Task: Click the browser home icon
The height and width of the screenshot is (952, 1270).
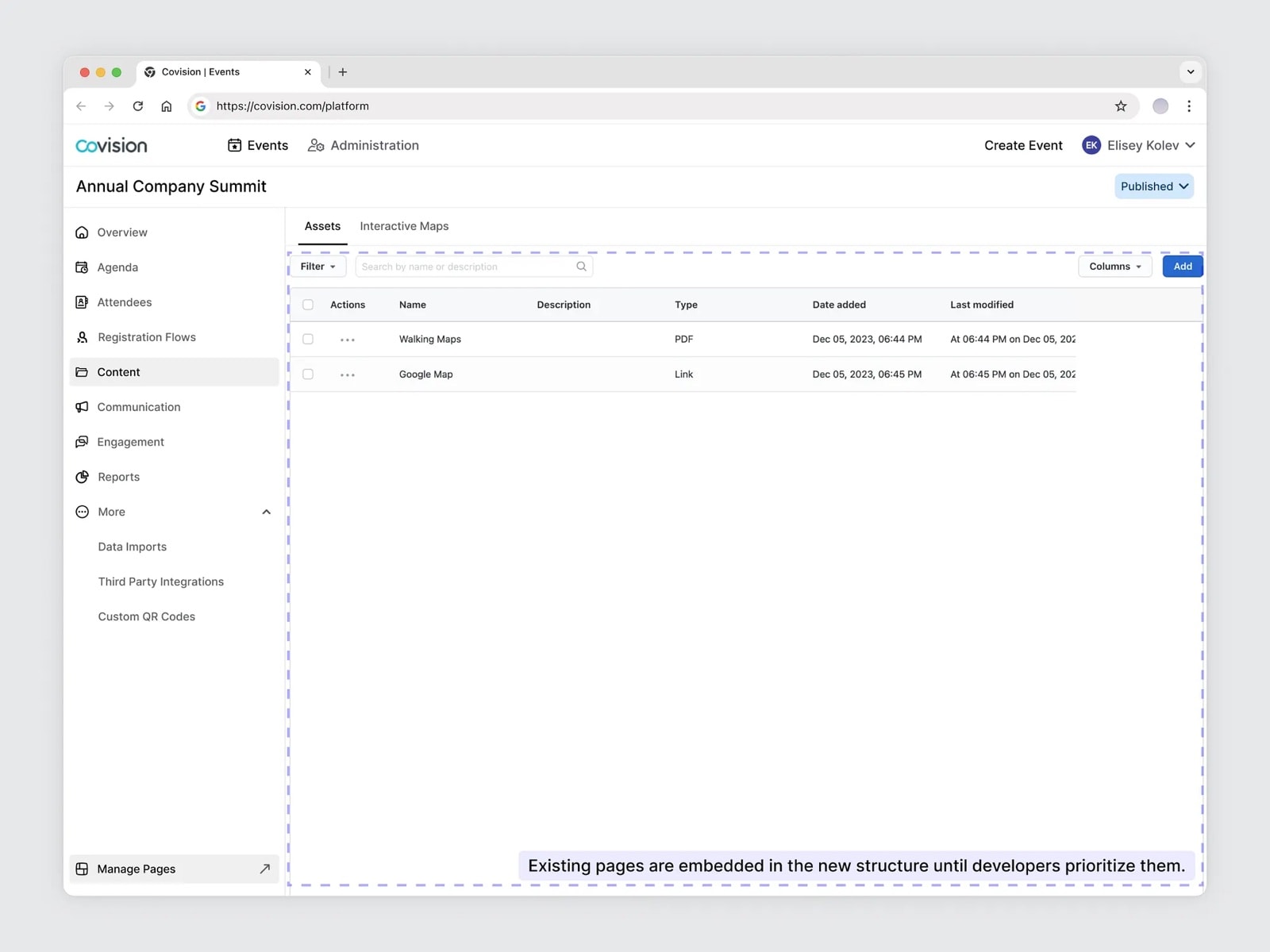Action: [x=167, y=106]
